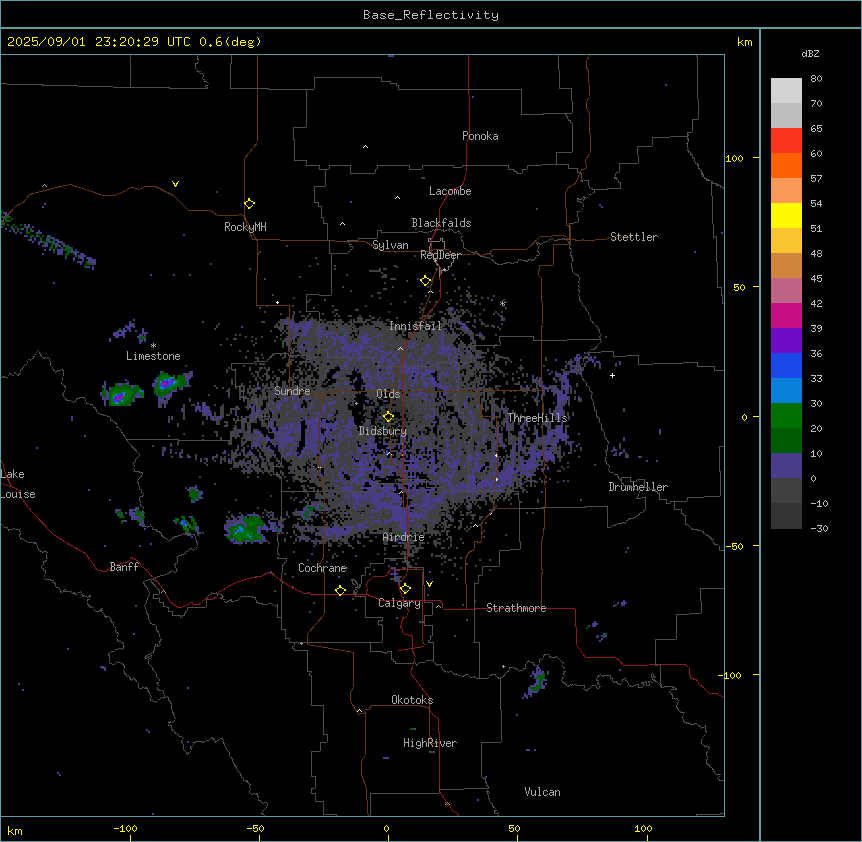Select the yellow diamond marker south of Cochrane

pyautogui.click(x=340, y=591)
